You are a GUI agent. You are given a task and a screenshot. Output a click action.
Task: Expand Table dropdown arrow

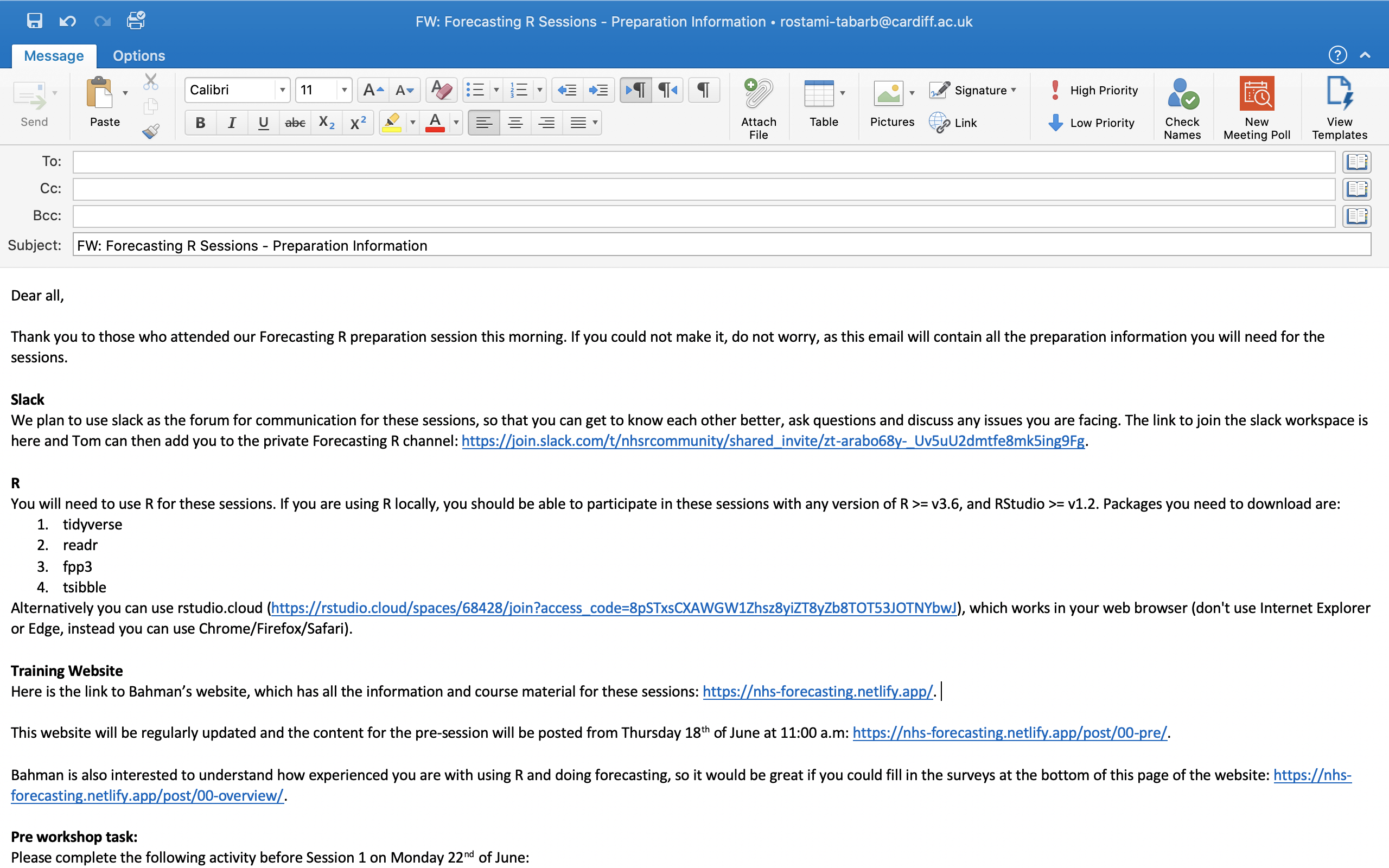click(x=843, y=93)
